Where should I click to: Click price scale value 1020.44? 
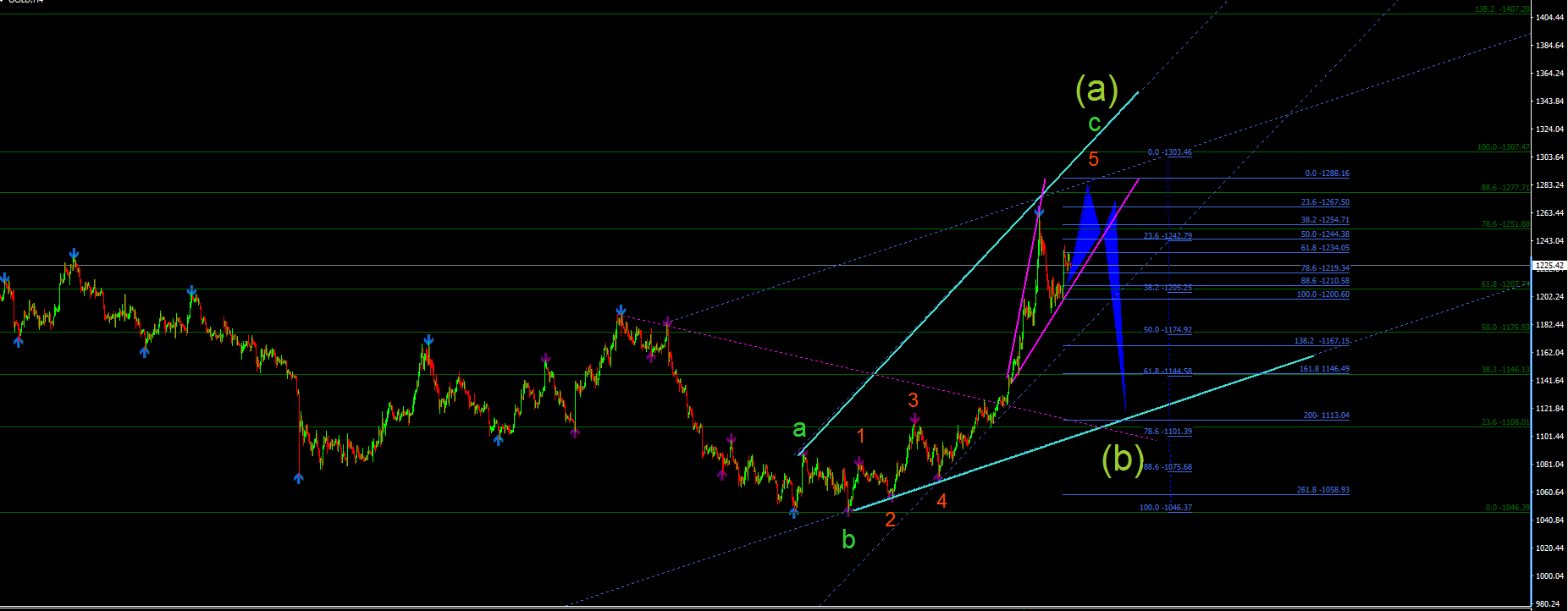1549,548
